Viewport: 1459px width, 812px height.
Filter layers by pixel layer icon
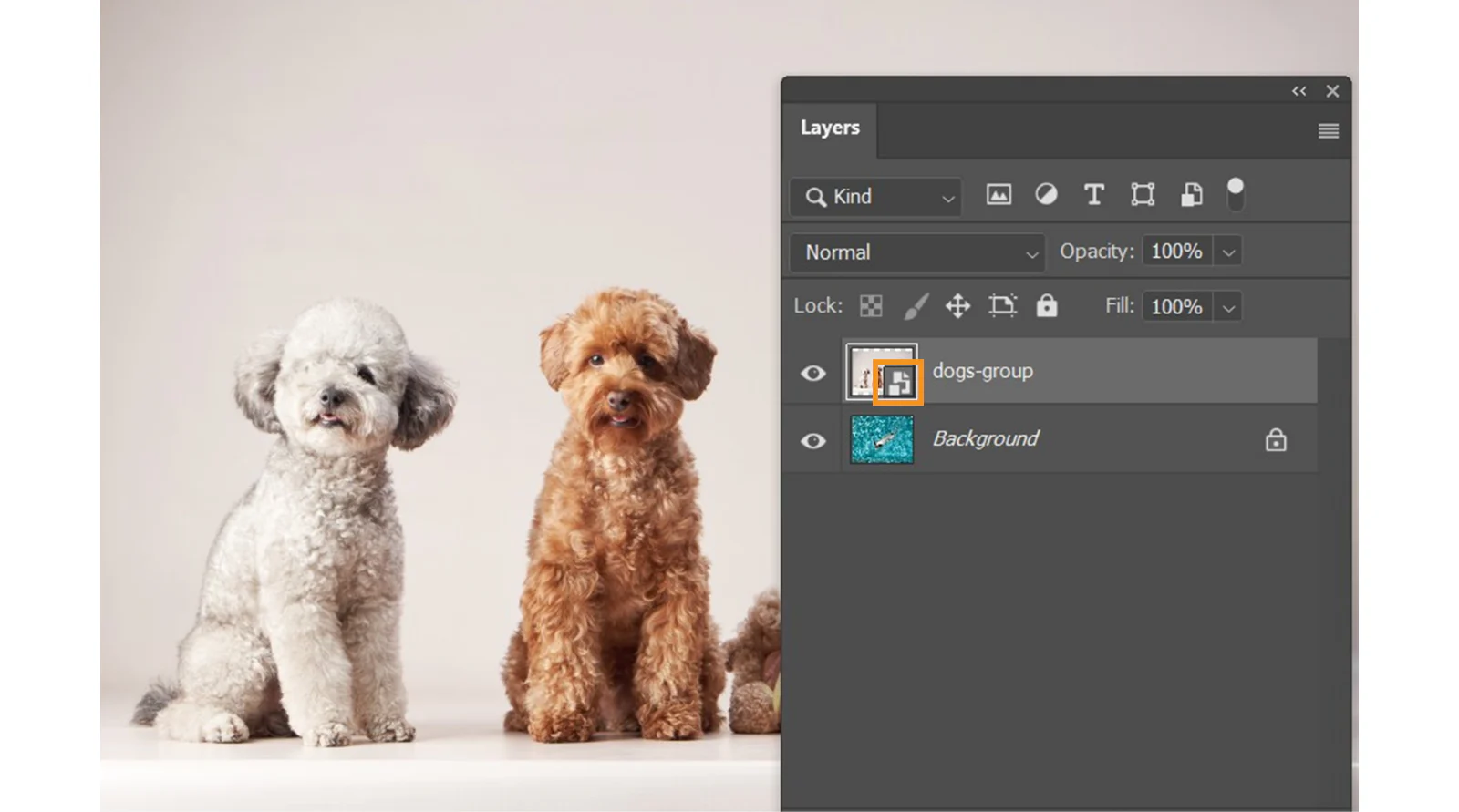pos(999,194)
